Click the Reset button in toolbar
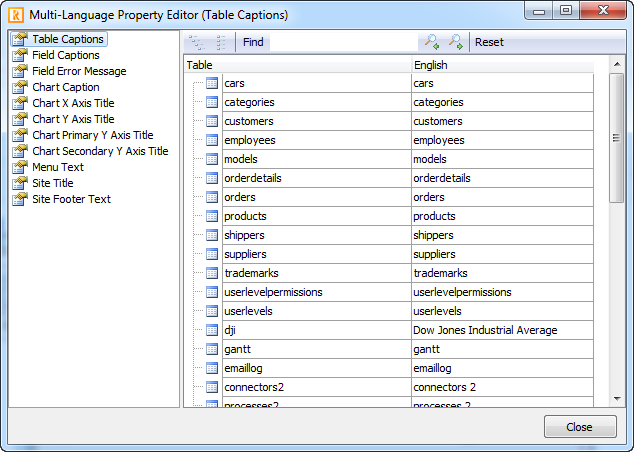Viewport: 634px width, 452px height. point(489,42)
